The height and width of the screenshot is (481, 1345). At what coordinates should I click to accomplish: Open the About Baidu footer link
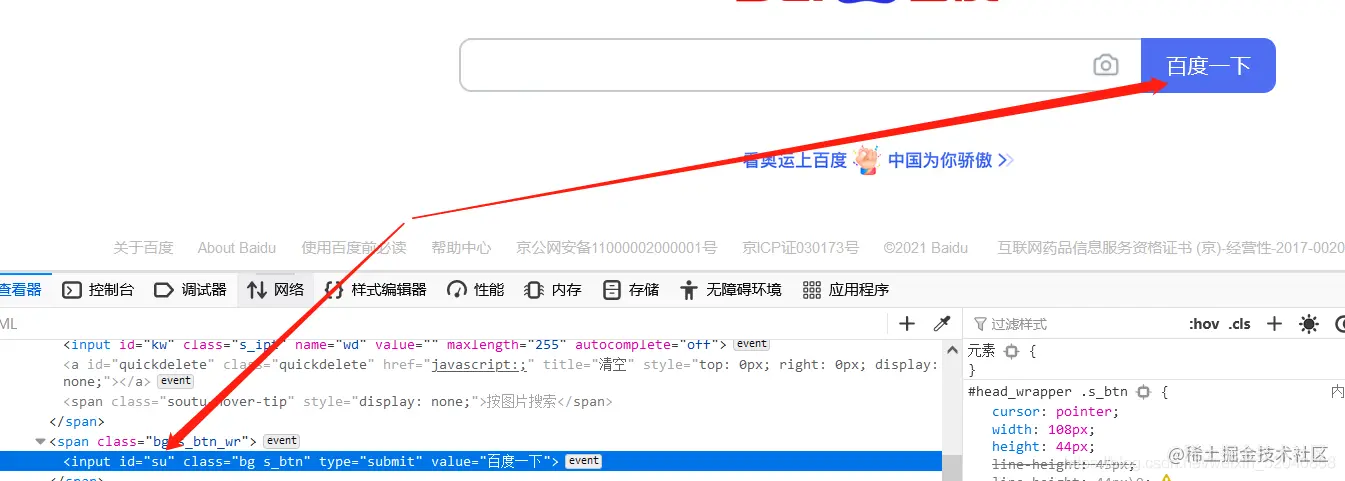[237, 248]
